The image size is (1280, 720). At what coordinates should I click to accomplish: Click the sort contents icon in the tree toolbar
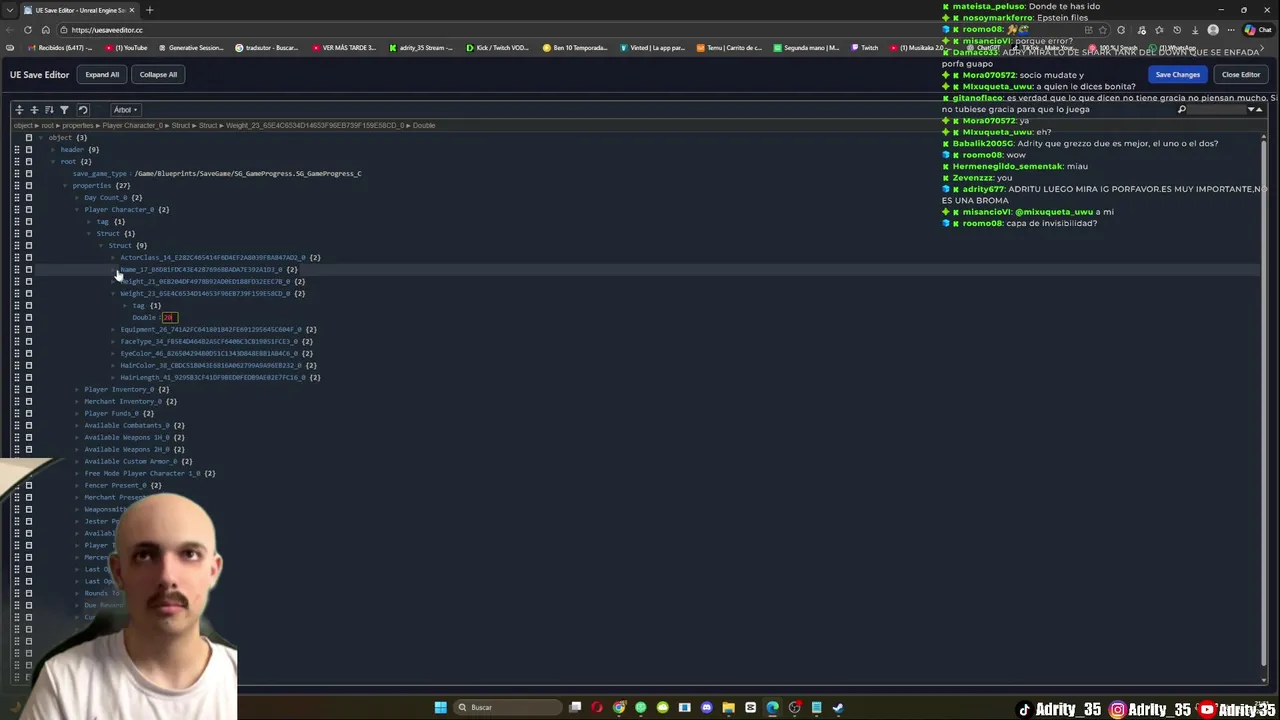(49, 110)
